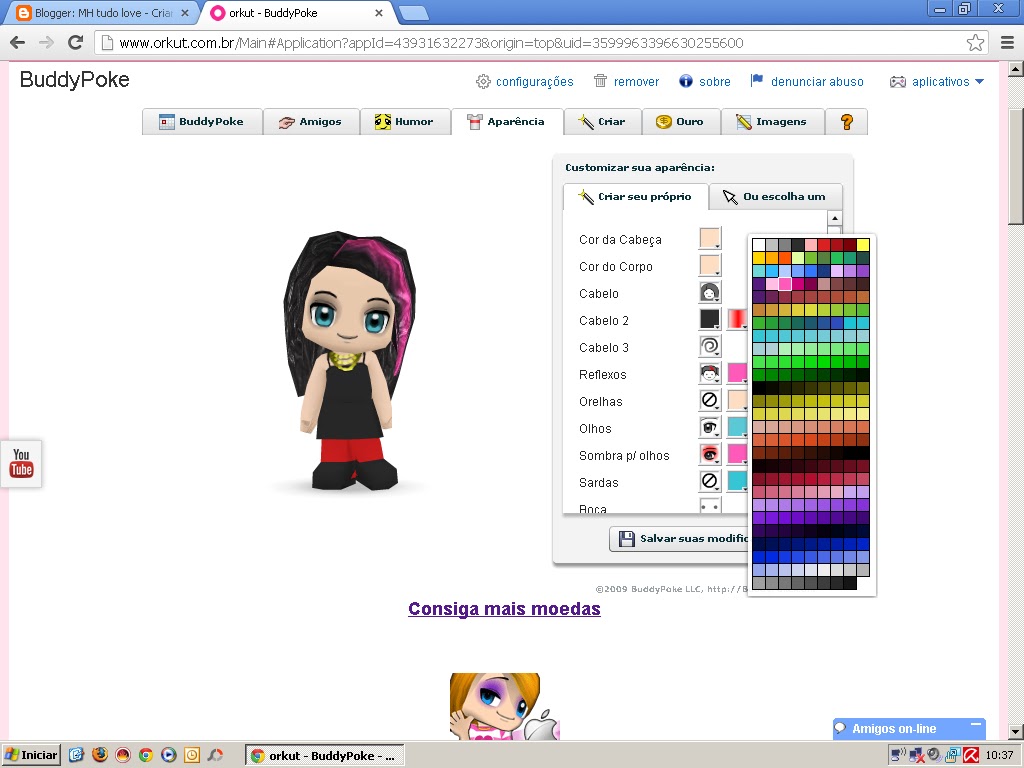Open the Cor da Cabeça color dropdown
1024x768 pixels.
pos(710,239)
